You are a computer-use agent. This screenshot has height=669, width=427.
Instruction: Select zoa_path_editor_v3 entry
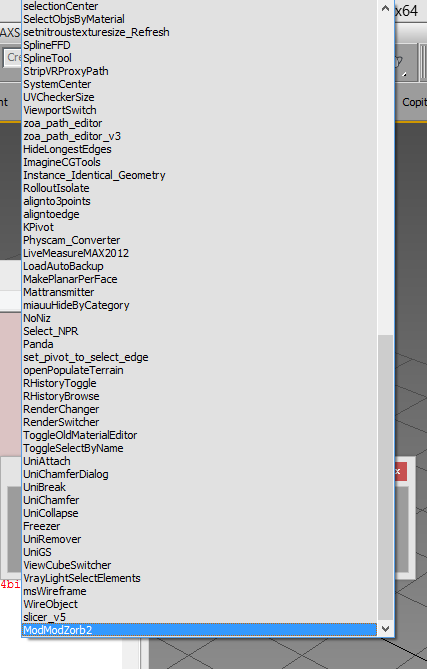tap(199, 136)
